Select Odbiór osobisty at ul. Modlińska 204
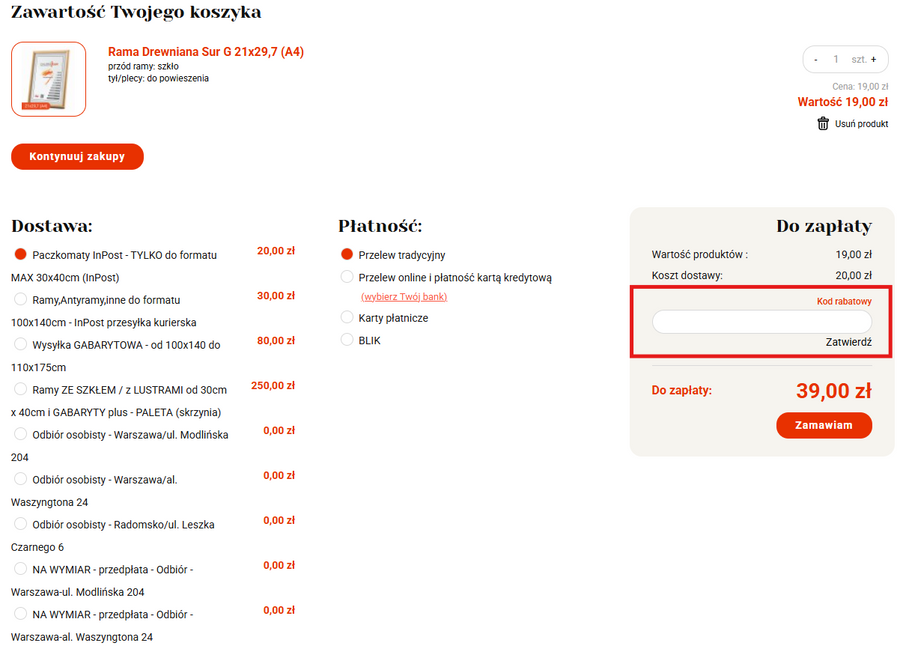 pos(20,434)
